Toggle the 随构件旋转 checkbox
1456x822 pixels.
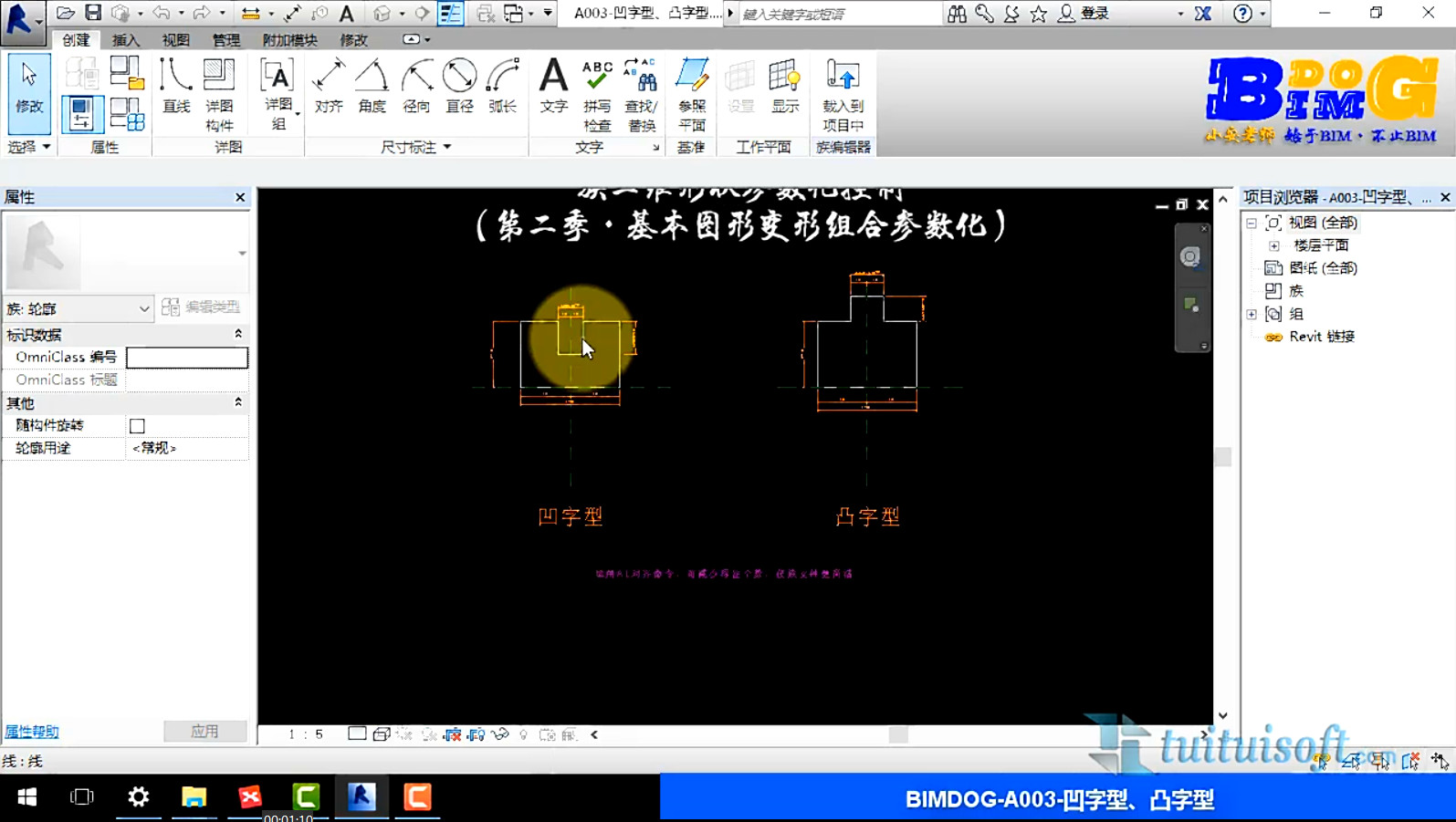tap(137, 426)
